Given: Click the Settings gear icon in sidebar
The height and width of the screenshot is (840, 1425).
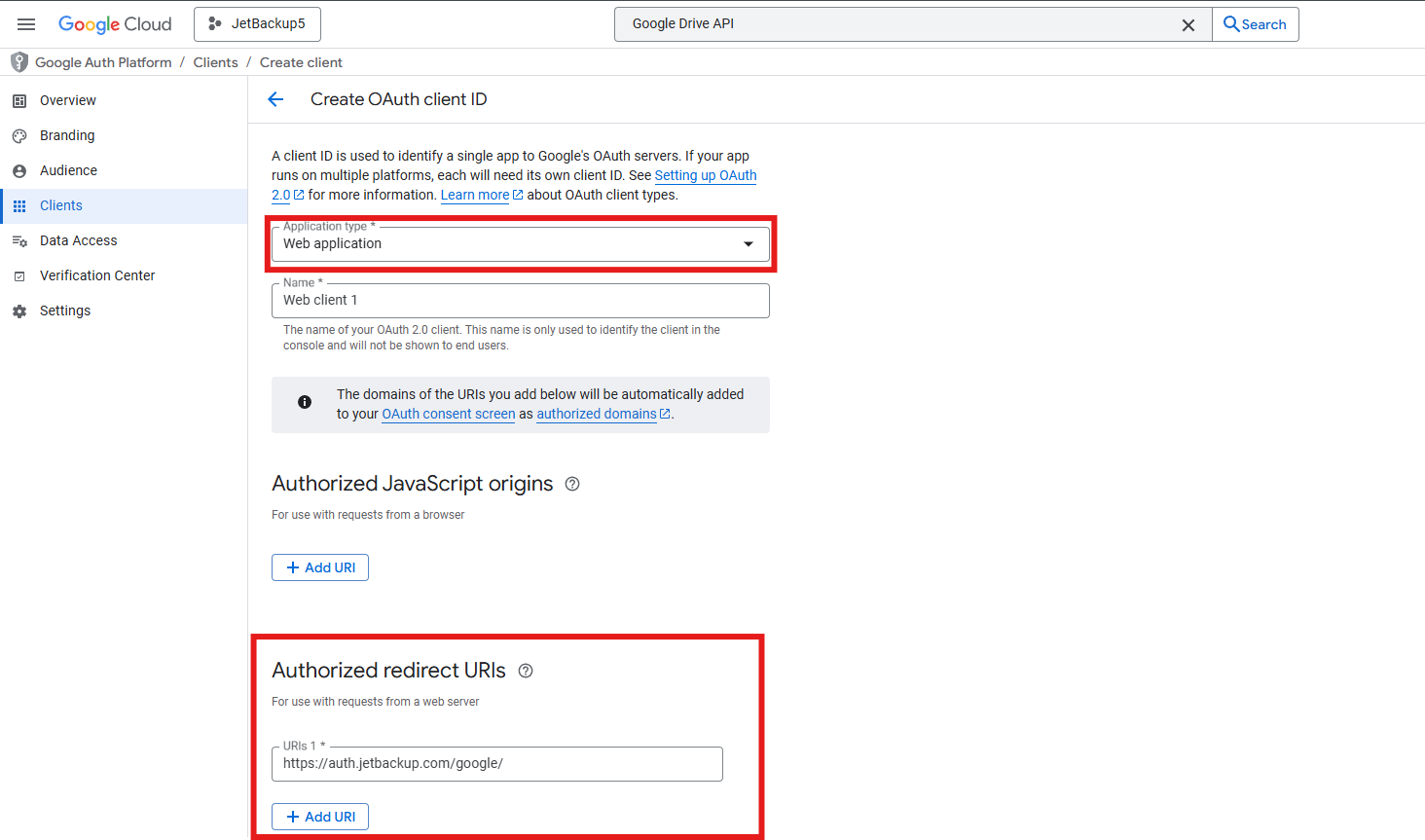Looking at the screenshot, I should pyautogui.click(x=19, y=311).
